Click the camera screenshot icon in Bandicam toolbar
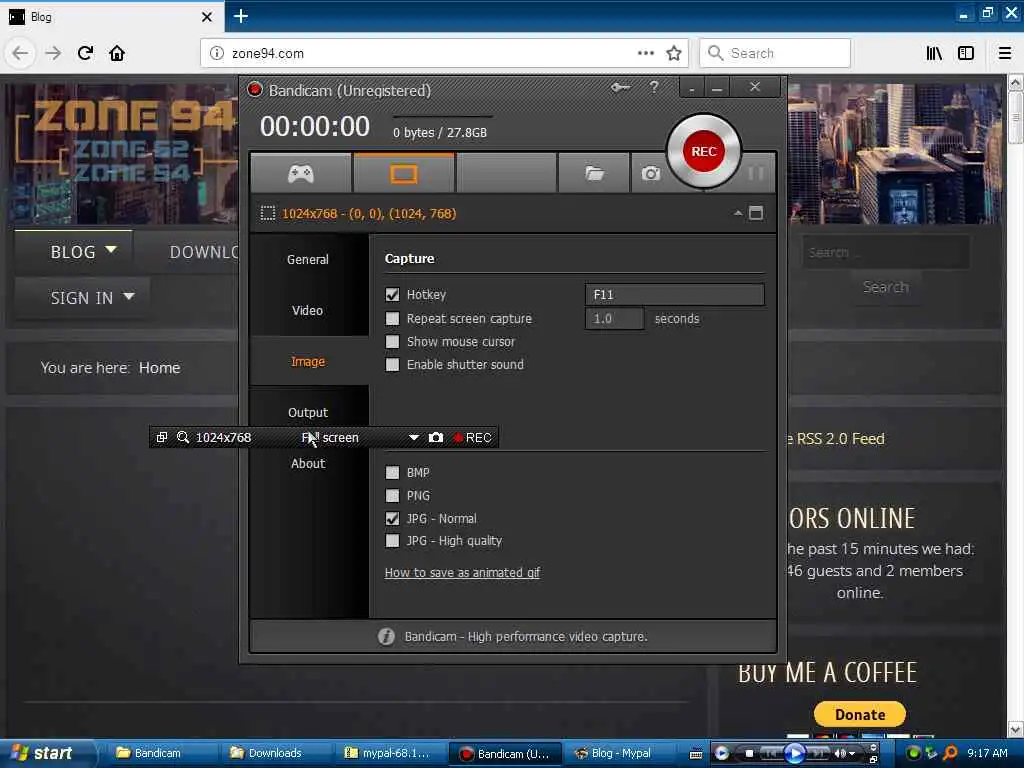 tap(650, 173)
